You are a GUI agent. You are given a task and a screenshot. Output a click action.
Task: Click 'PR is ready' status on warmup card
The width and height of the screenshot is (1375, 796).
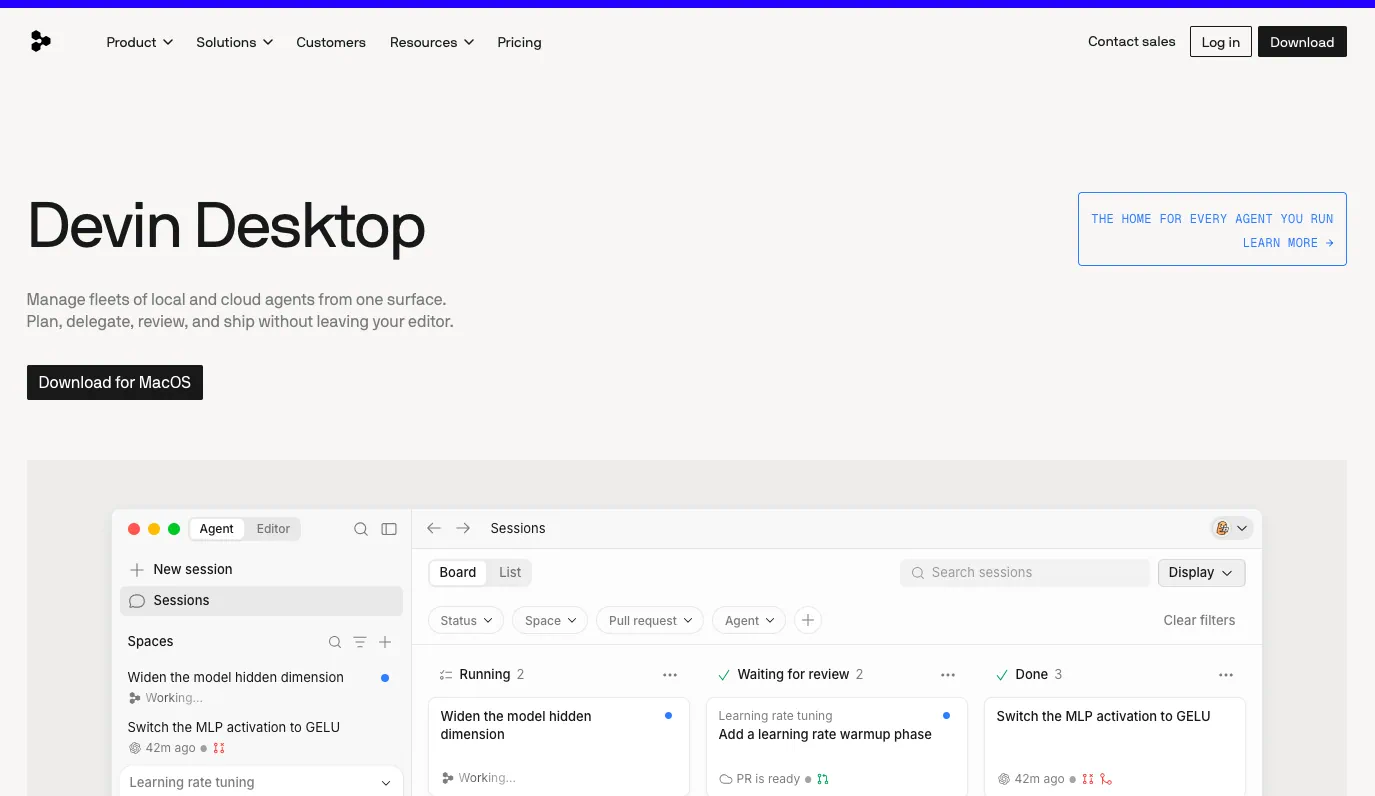click(769, 779)
